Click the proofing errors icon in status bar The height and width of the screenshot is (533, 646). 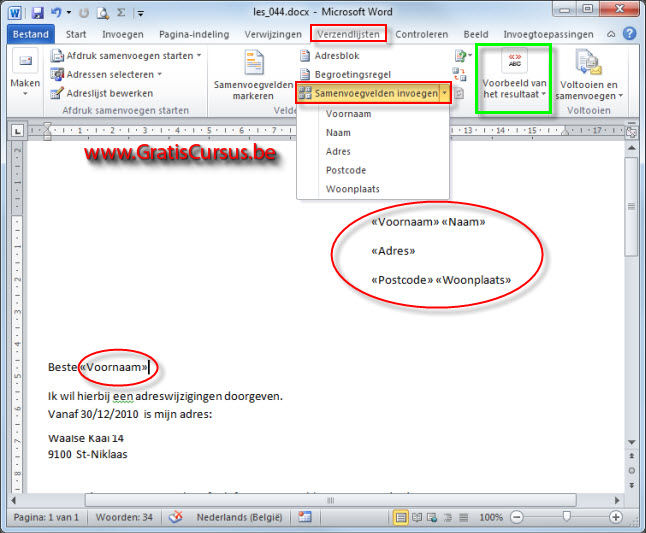176,517
